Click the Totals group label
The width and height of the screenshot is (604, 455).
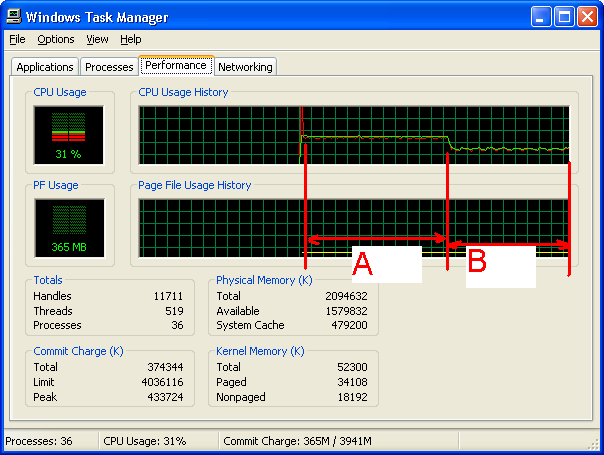click(x=48, y=280)
